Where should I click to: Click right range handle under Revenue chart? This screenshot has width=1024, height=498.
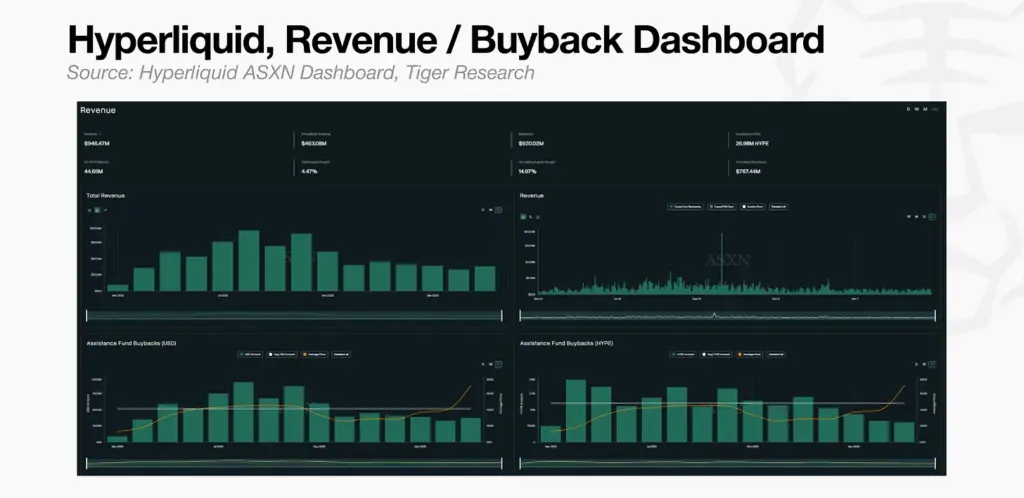935,316
